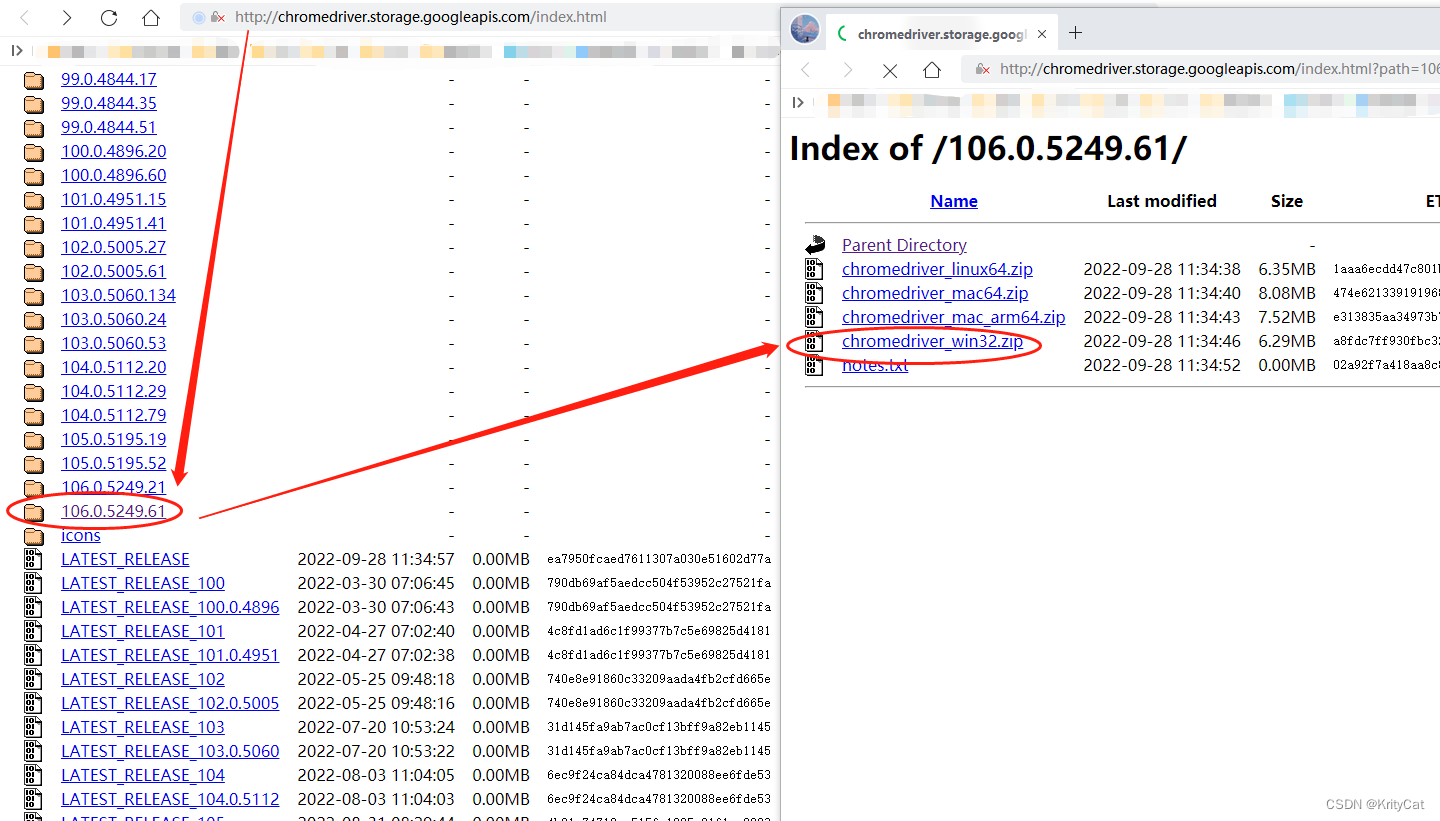1440x821 pixels.
Task: Open folder 101.0.4951.41
Action: 114,223
